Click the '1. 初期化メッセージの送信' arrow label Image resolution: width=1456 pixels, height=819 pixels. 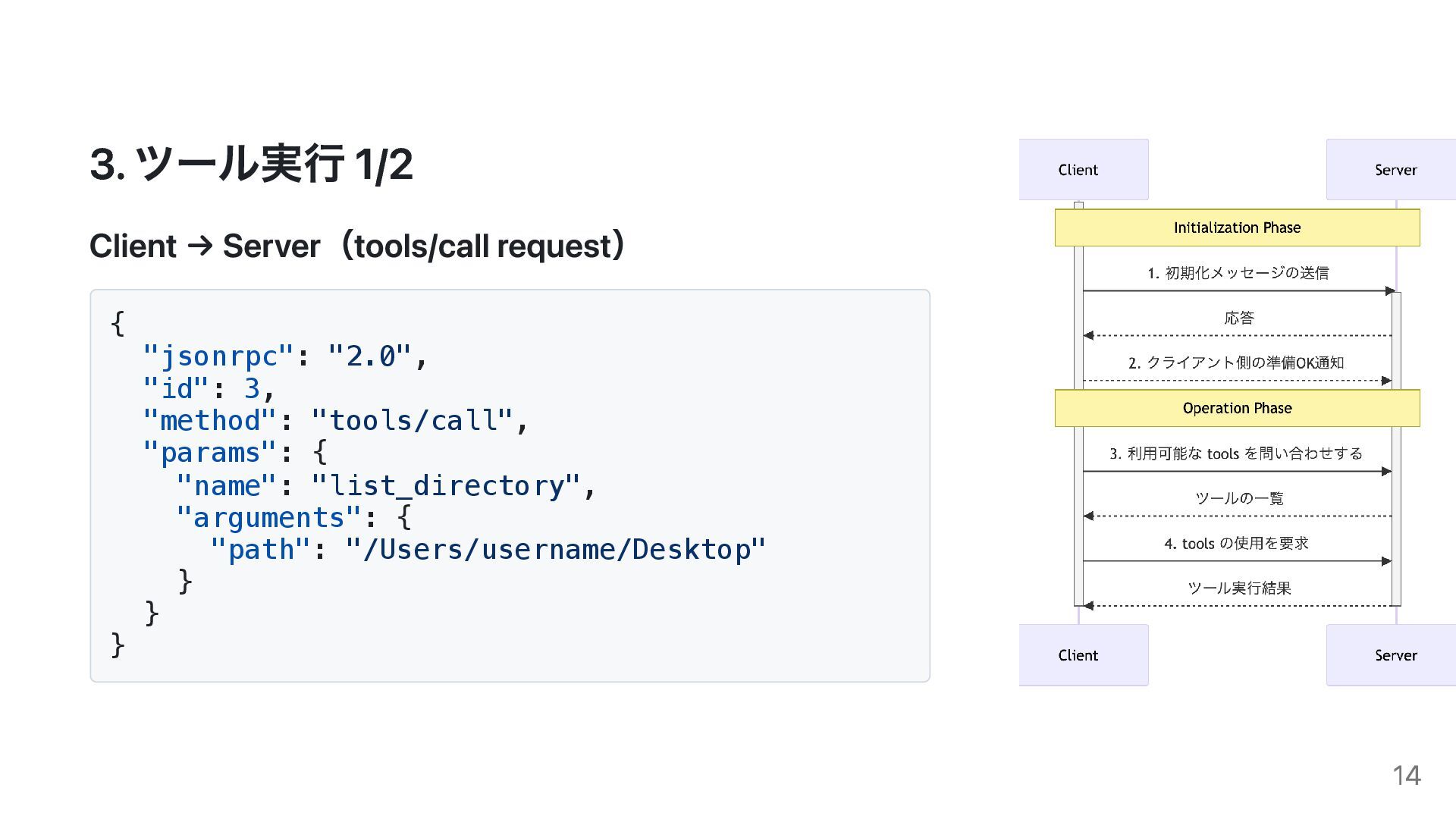pyautogui.click(x=1238, y=273)
